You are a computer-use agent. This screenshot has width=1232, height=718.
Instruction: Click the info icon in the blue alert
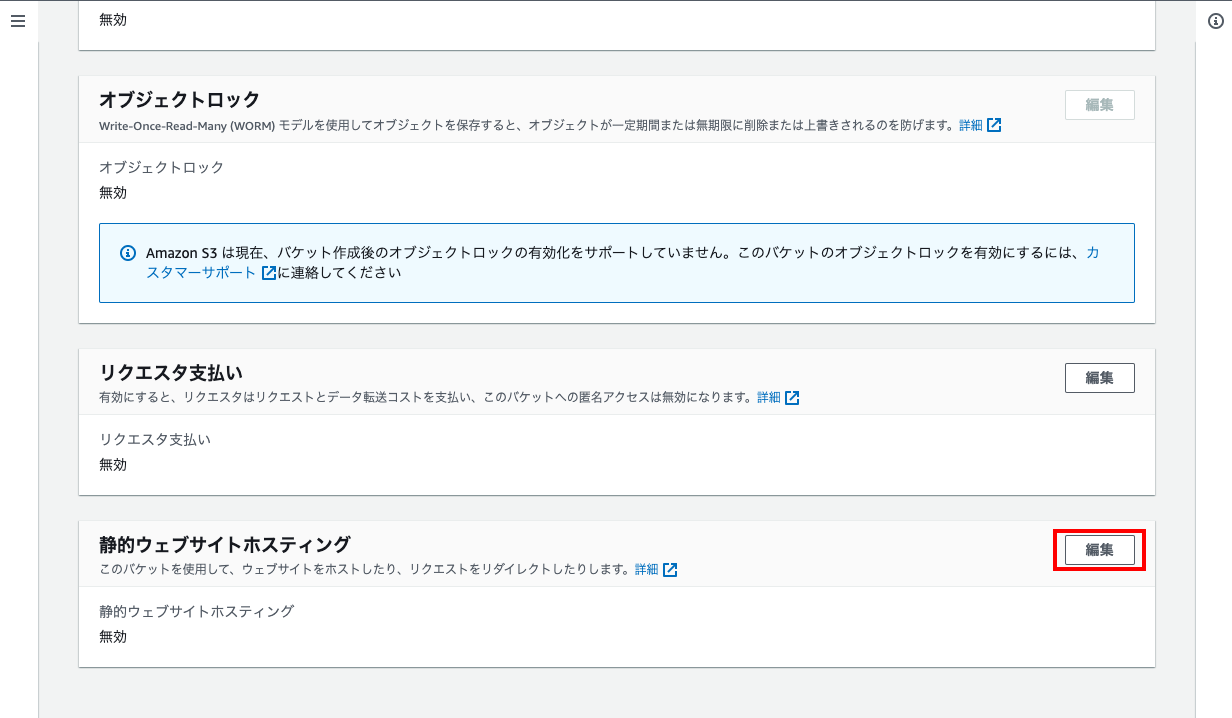coord(127,253)
